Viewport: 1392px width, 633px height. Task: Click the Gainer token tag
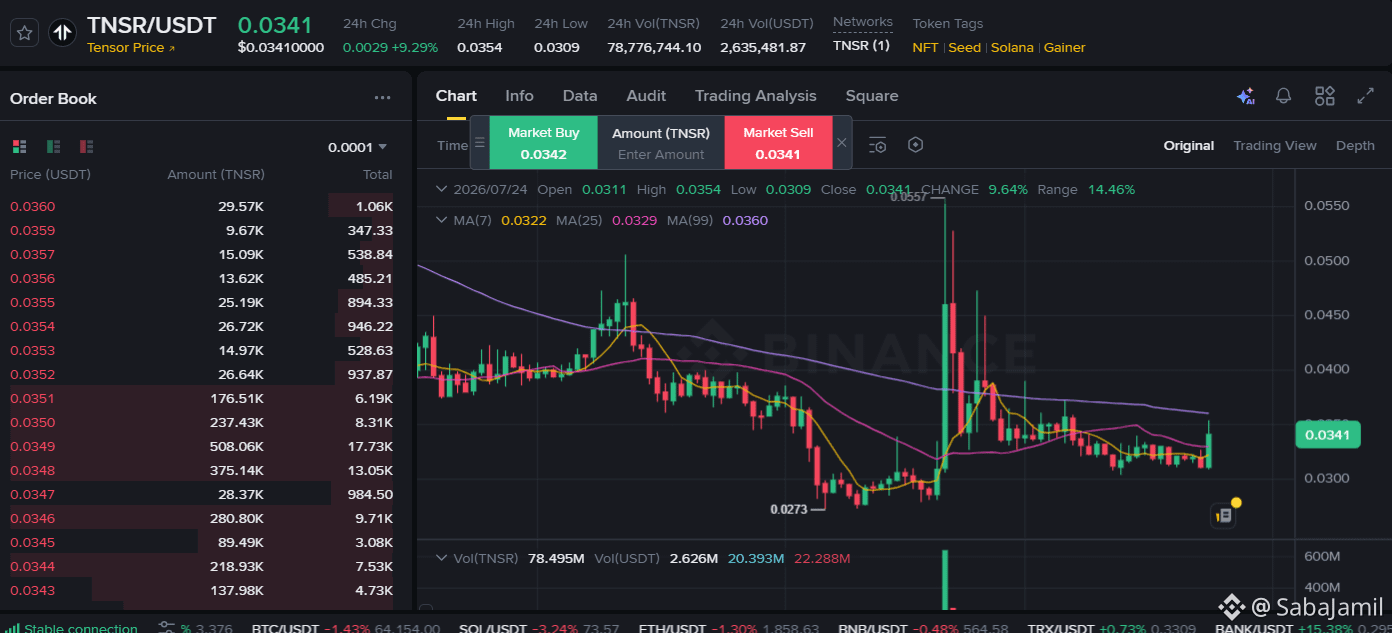point(1065,47)
